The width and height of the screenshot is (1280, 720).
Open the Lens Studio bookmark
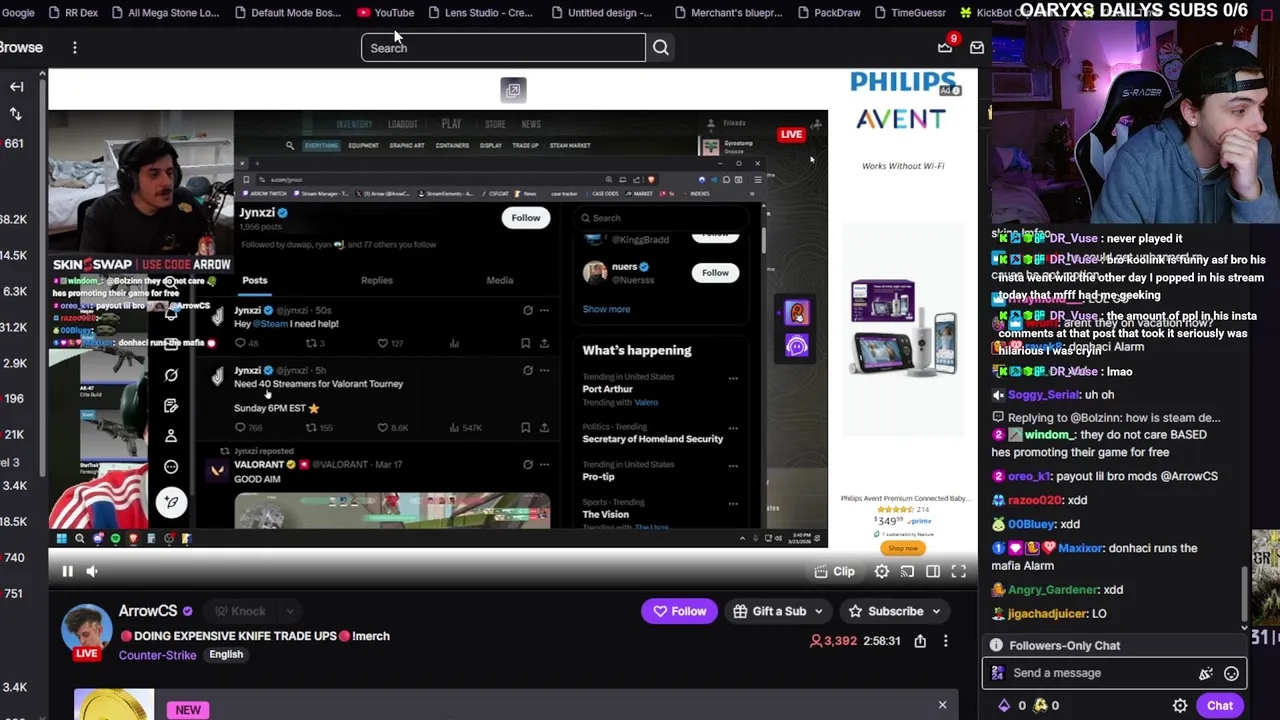point(480,12)
